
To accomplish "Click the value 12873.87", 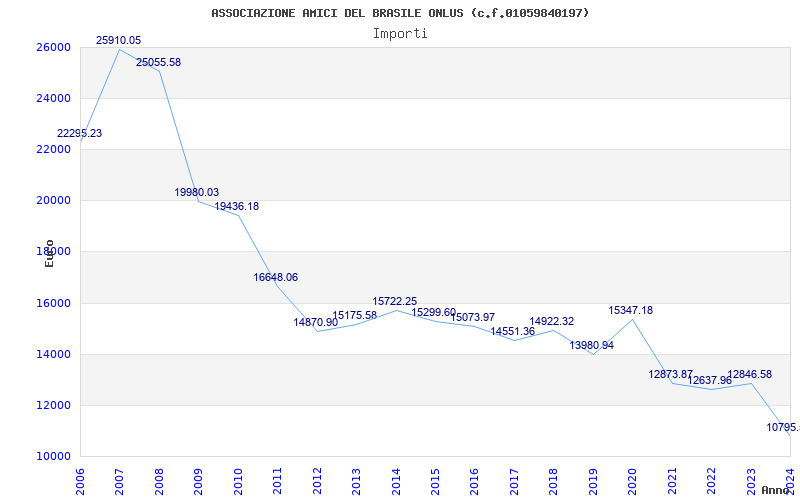I will coord(670,374).
